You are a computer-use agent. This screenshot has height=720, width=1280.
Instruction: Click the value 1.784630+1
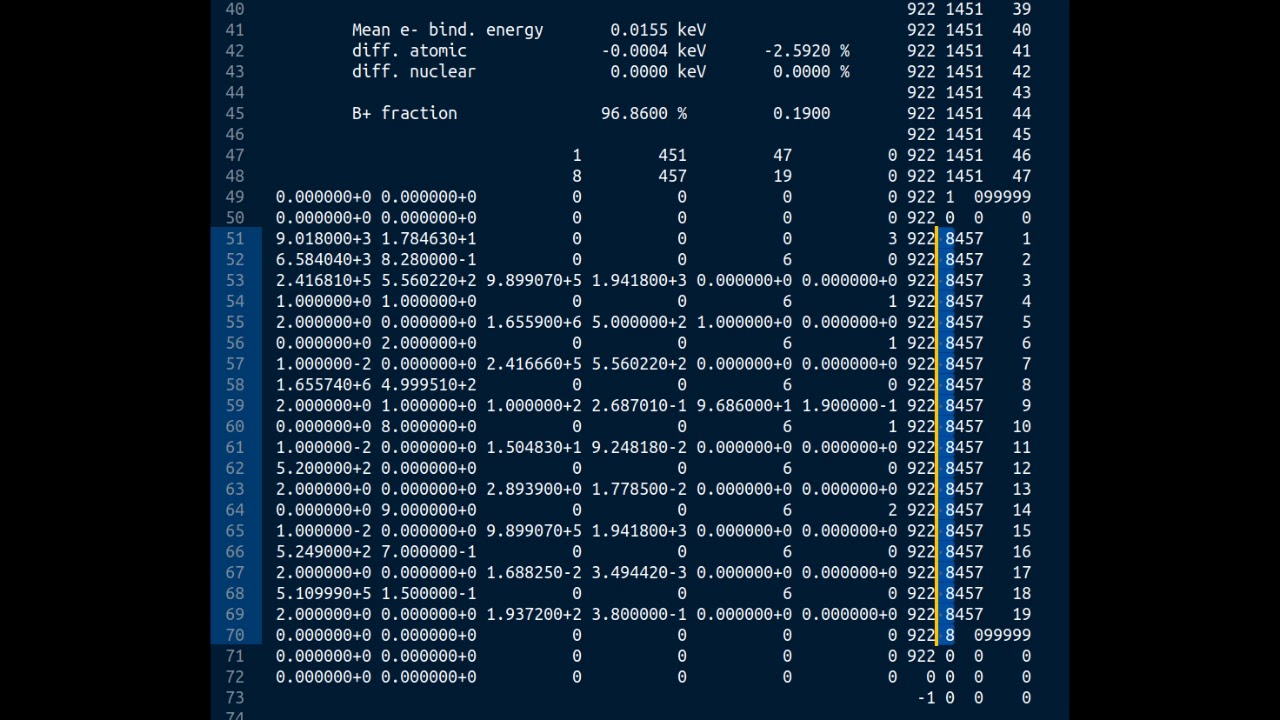[x=428, y=239]
